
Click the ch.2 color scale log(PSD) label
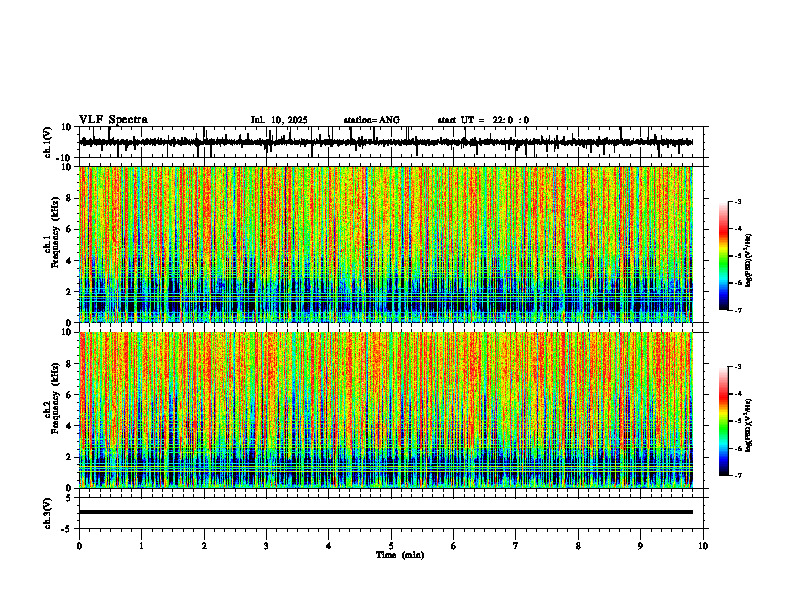coord(749,425)
